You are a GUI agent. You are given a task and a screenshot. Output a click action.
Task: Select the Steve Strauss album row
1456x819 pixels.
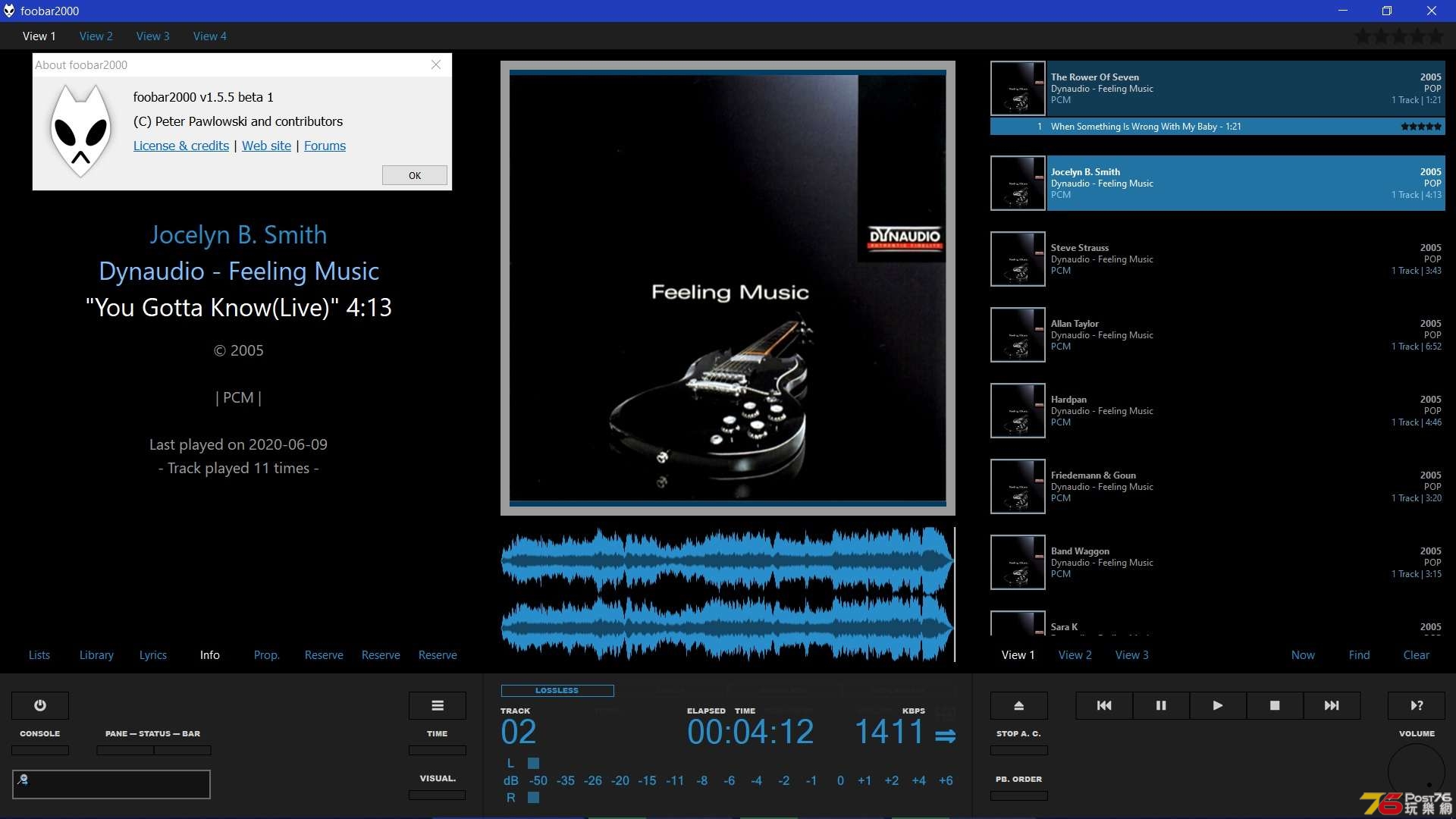pos(1218,259)
